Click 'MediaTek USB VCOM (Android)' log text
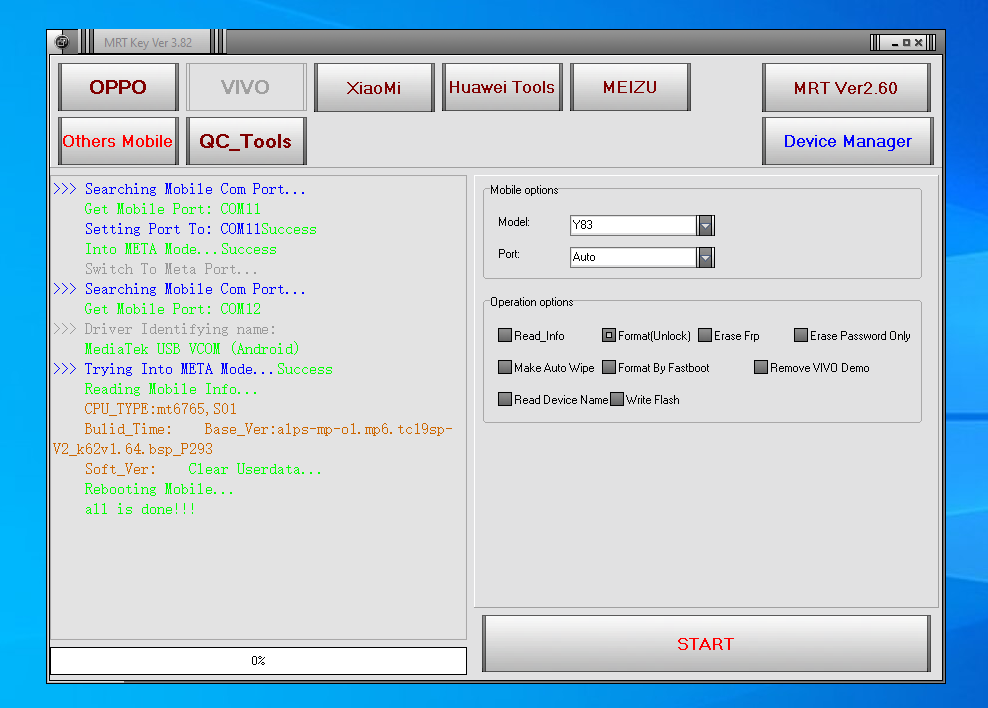This screenshot has height=708, width=988. (x=192, y=349)
